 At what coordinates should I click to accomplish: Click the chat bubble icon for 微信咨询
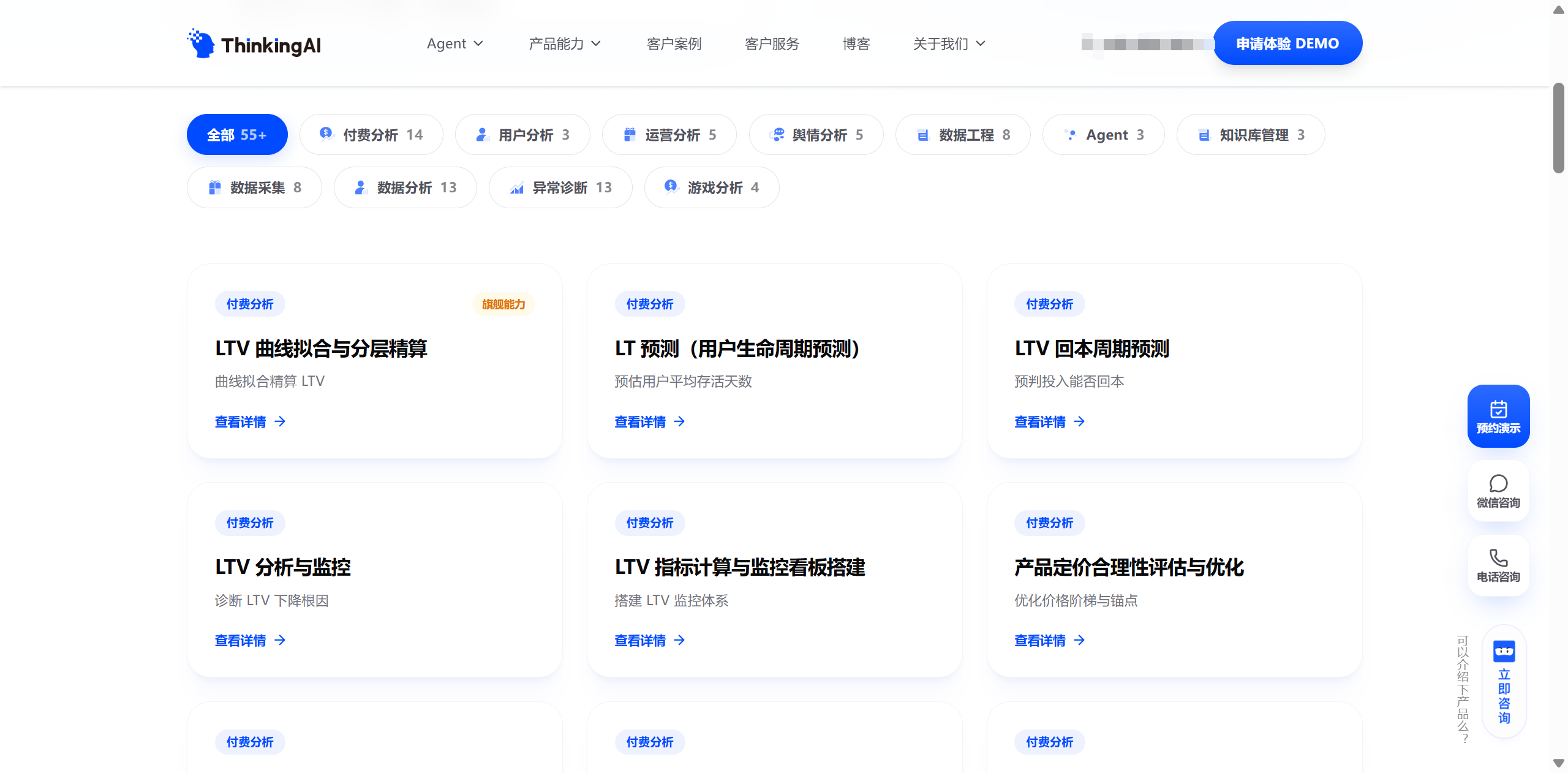click(x=1498, y=483)
